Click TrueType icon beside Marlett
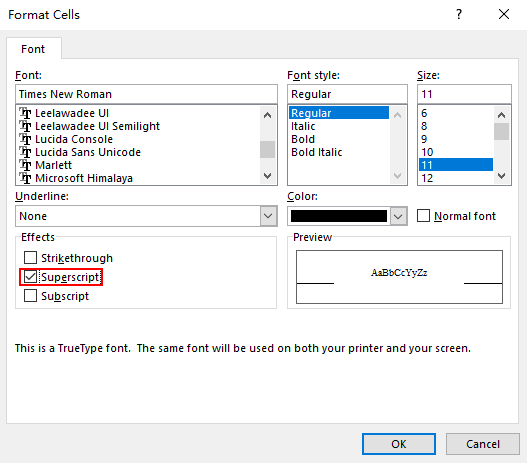Viewport: 527px width, 463px height. (x=26, y=165)
